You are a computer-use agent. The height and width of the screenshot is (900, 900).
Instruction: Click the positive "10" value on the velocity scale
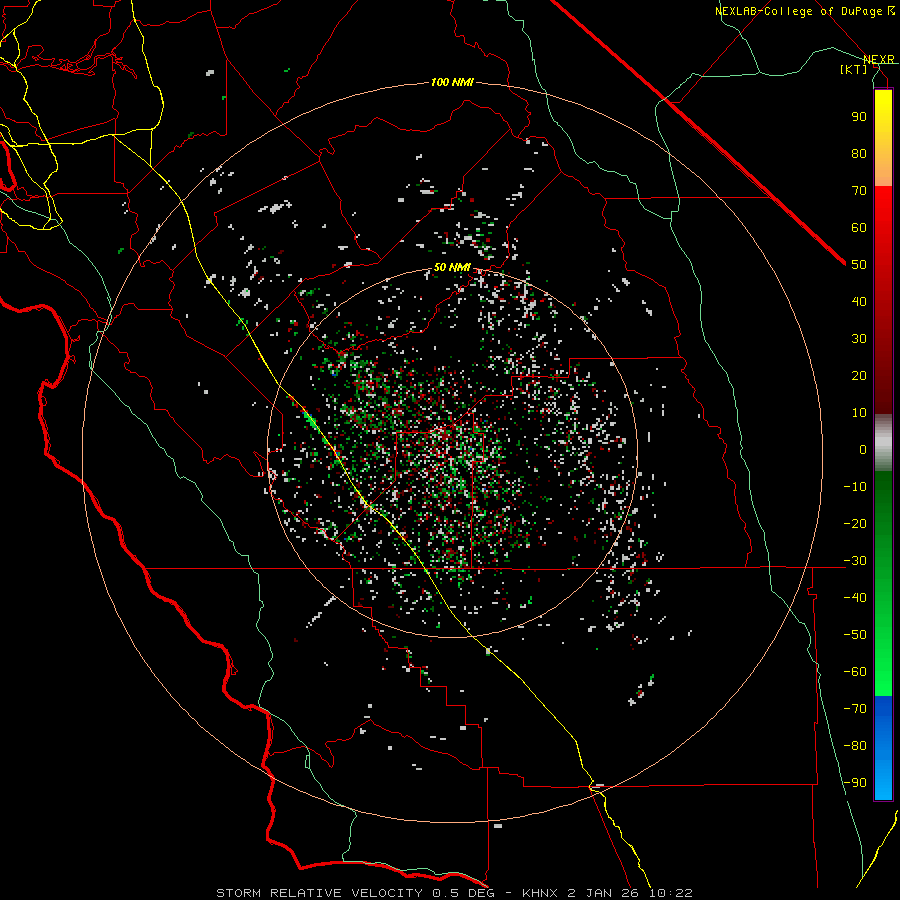pos(859,413)
